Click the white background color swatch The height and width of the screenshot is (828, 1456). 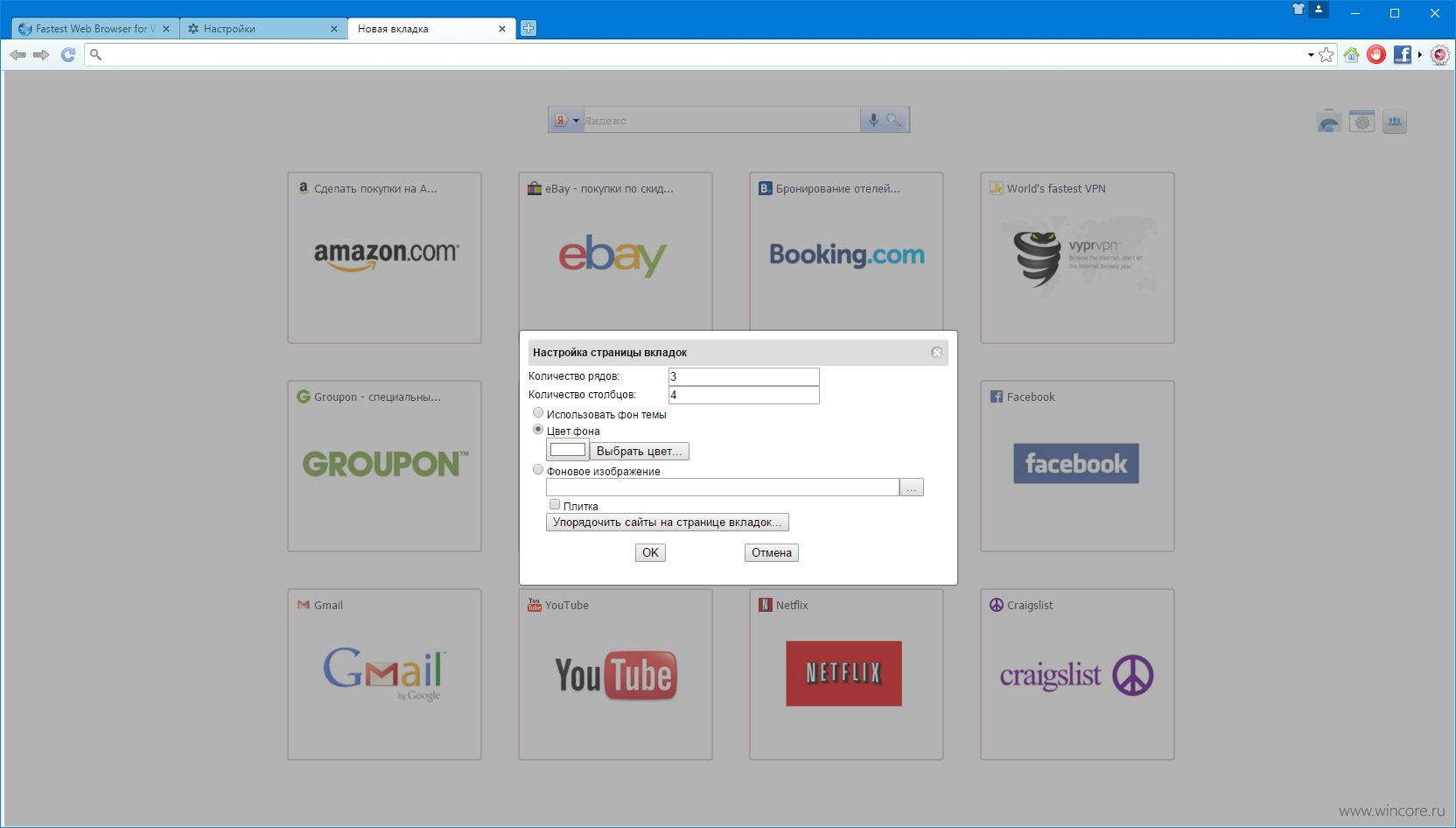click(x=568, y=450)
